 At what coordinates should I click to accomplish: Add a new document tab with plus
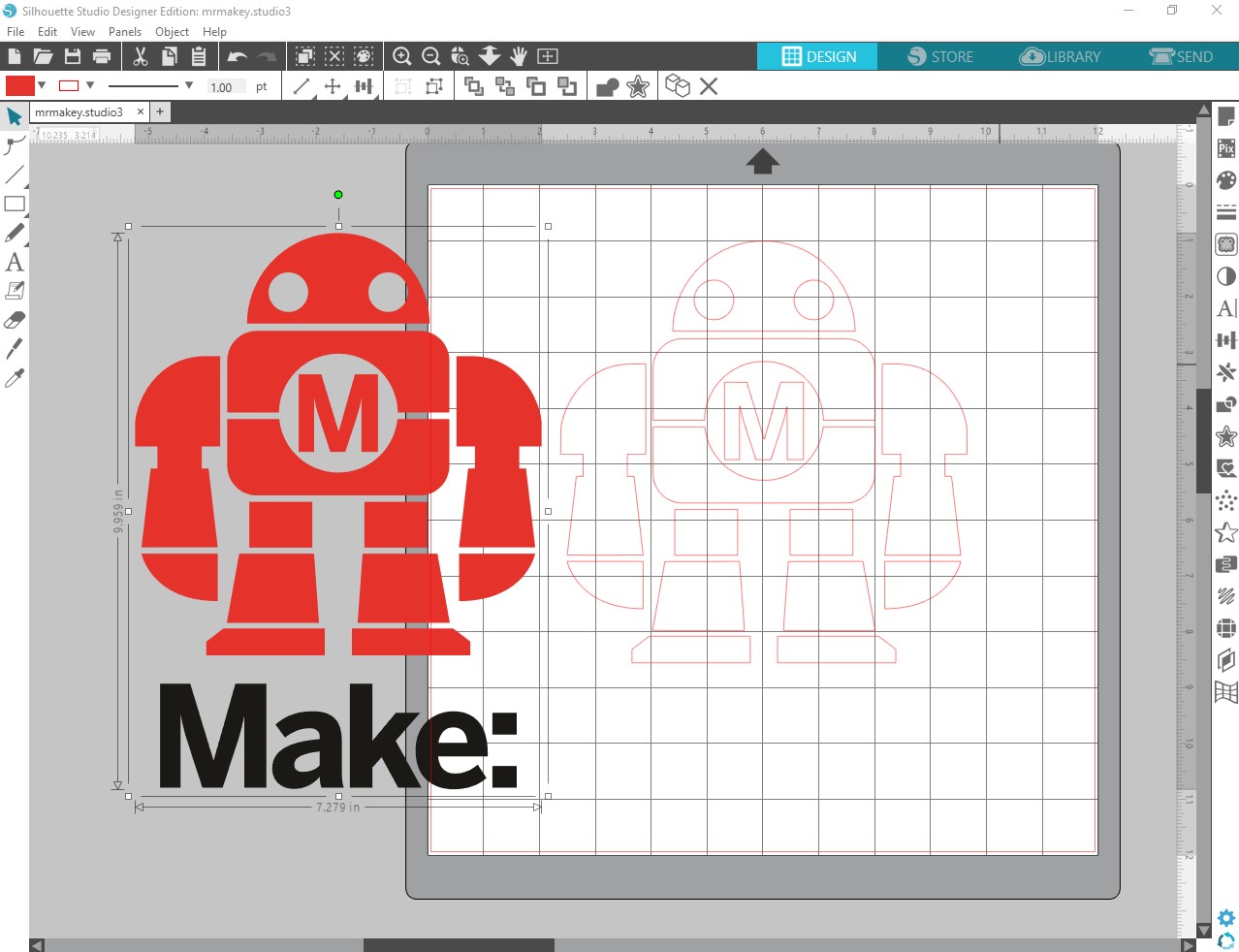point(160,111)
